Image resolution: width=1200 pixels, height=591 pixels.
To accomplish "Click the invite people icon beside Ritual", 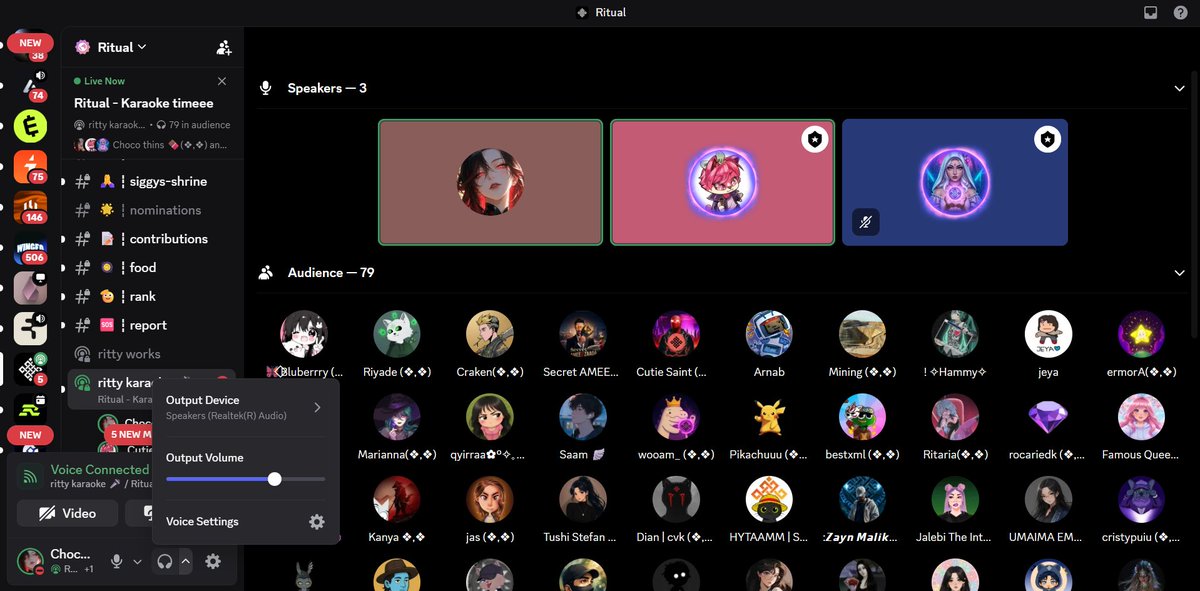I will click(x=224, y=47).
